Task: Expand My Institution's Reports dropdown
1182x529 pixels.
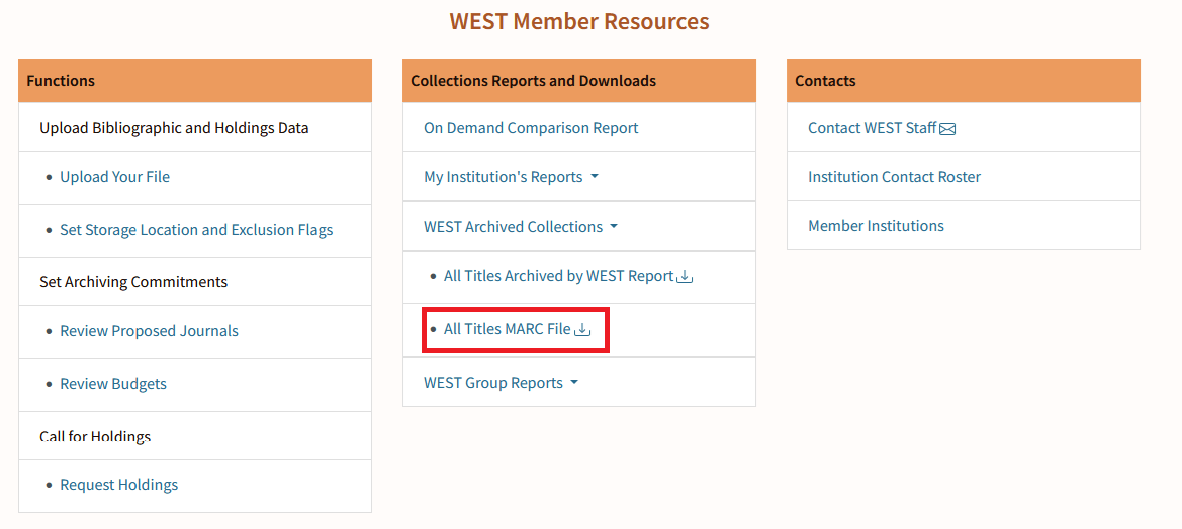Action: coord(511,177)
